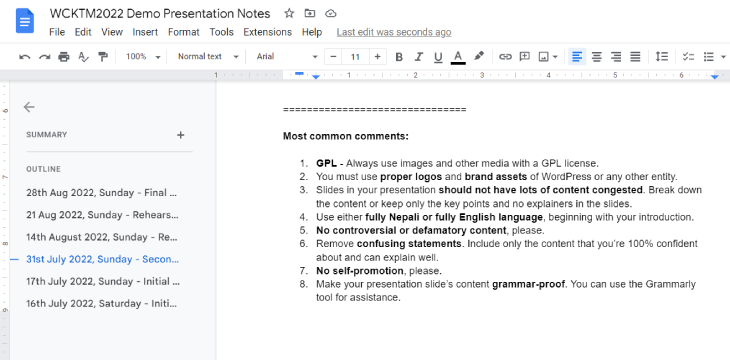The height and width of the screenshot is (360, 730).
Task: Toggle underline formatting
Action: (x=438, y=57)
